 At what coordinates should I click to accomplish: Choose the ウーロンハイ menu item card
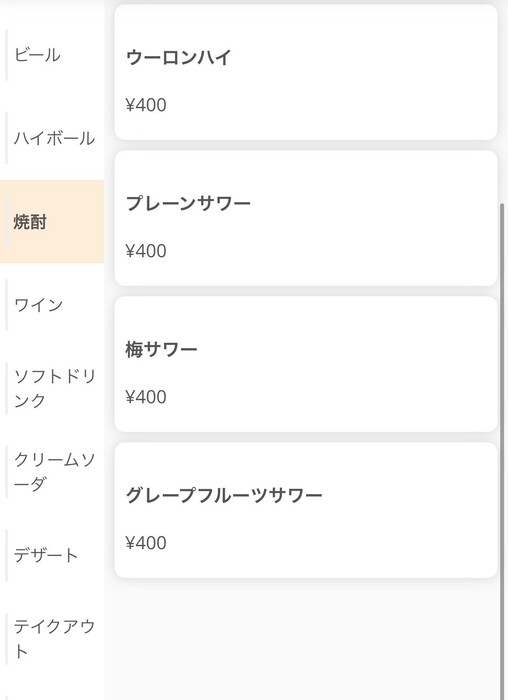(x=306, y=72)
